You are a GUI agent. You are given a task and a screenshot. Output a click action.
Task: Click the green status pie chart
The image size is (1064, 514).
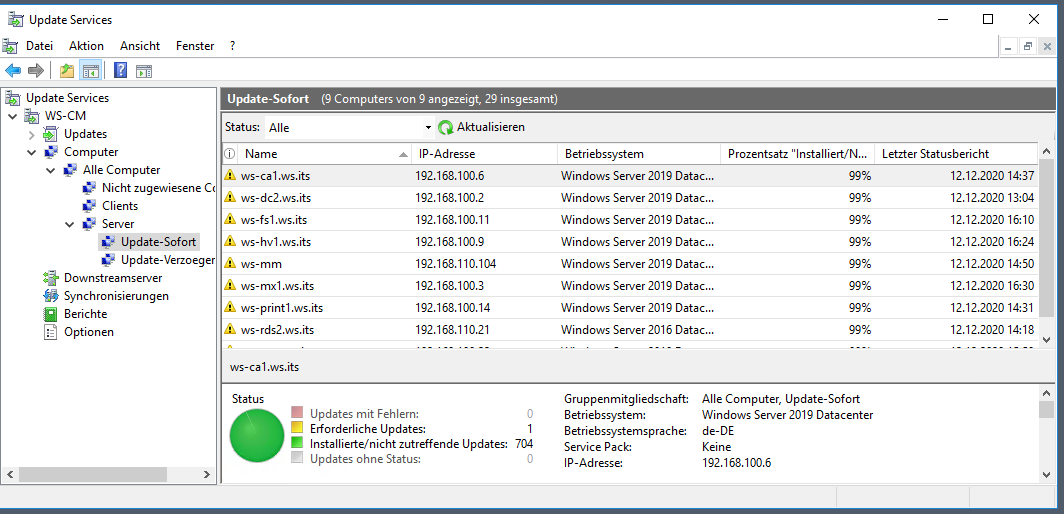click(x=256, y=435)
